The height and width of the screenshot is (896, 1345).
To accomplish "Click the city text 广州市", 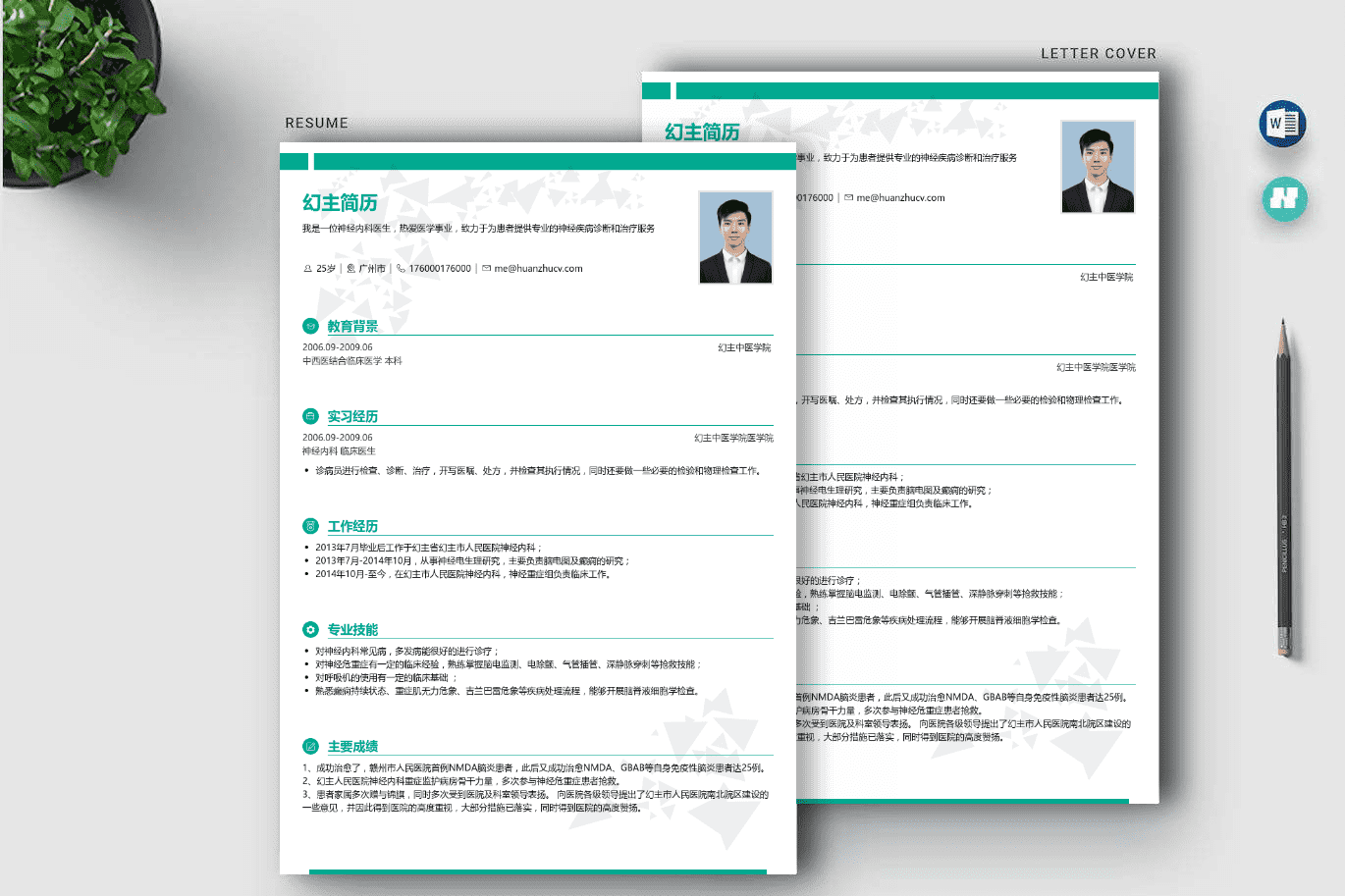I will [372, 268].
